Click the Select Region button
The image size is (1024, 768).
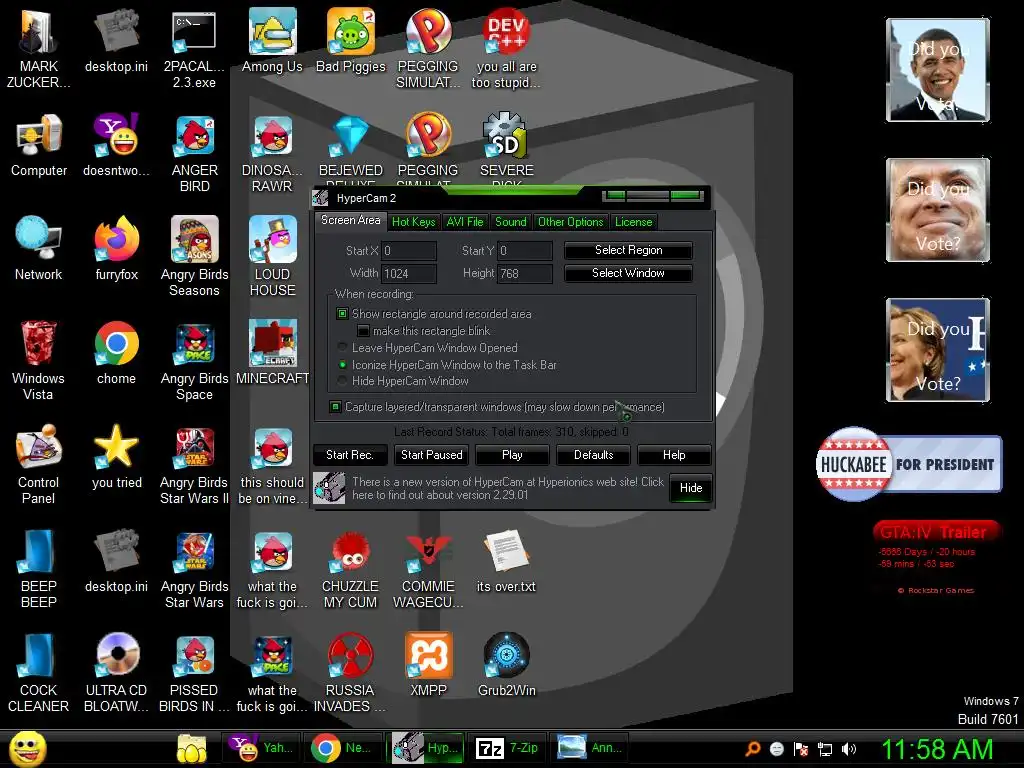click(x=628, y=250)
